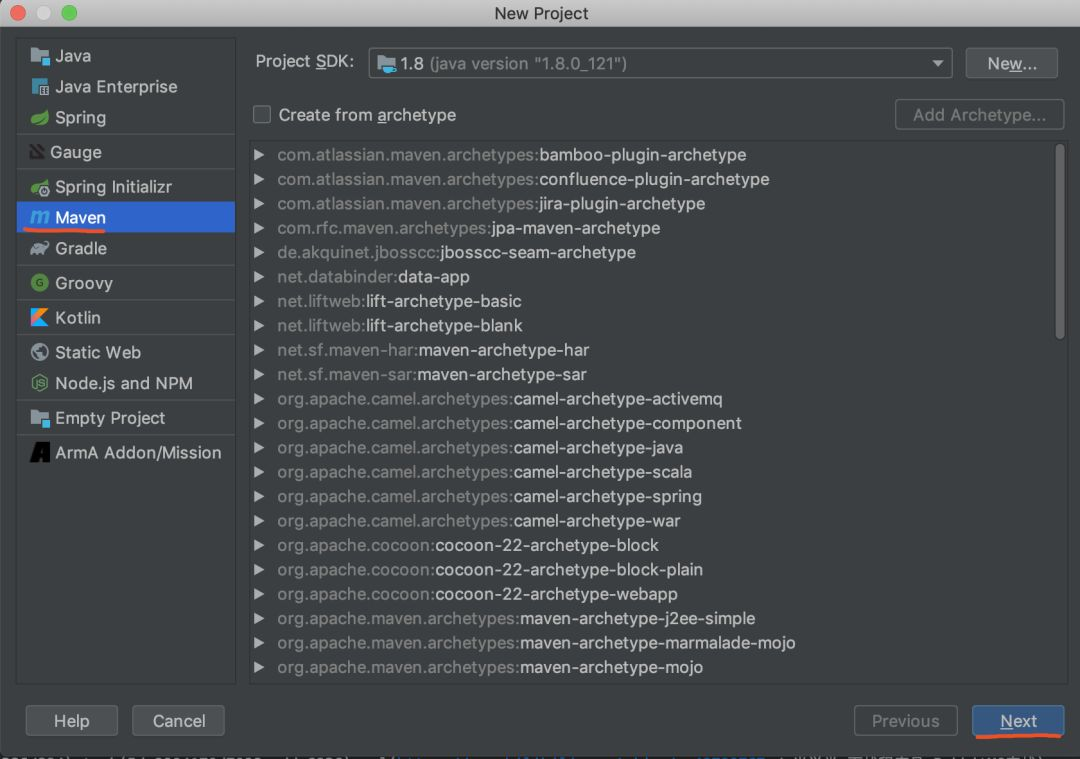
Task: Click the Cancel button
Action: click(x=178, y=720)
